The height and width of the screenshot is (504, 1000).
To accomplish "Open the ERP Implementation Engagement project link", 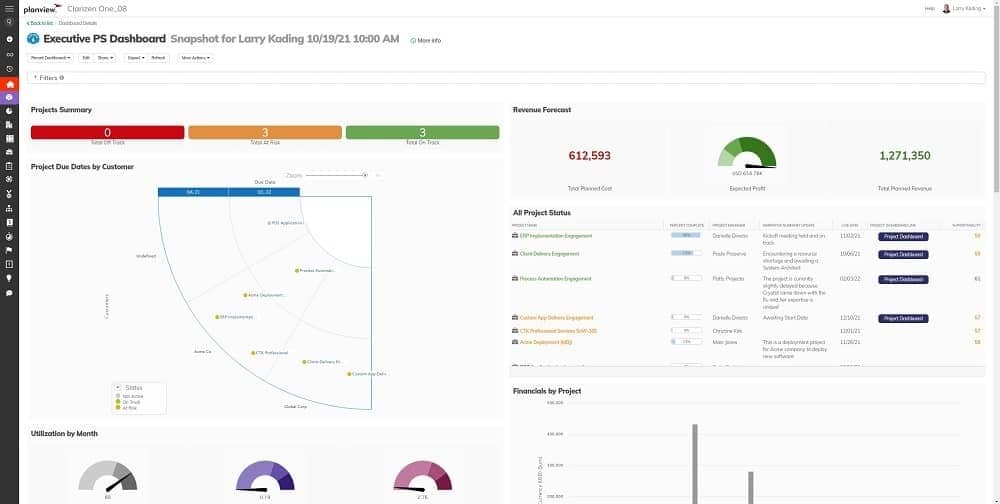I will pyautogui.click(x=555, y=236).
